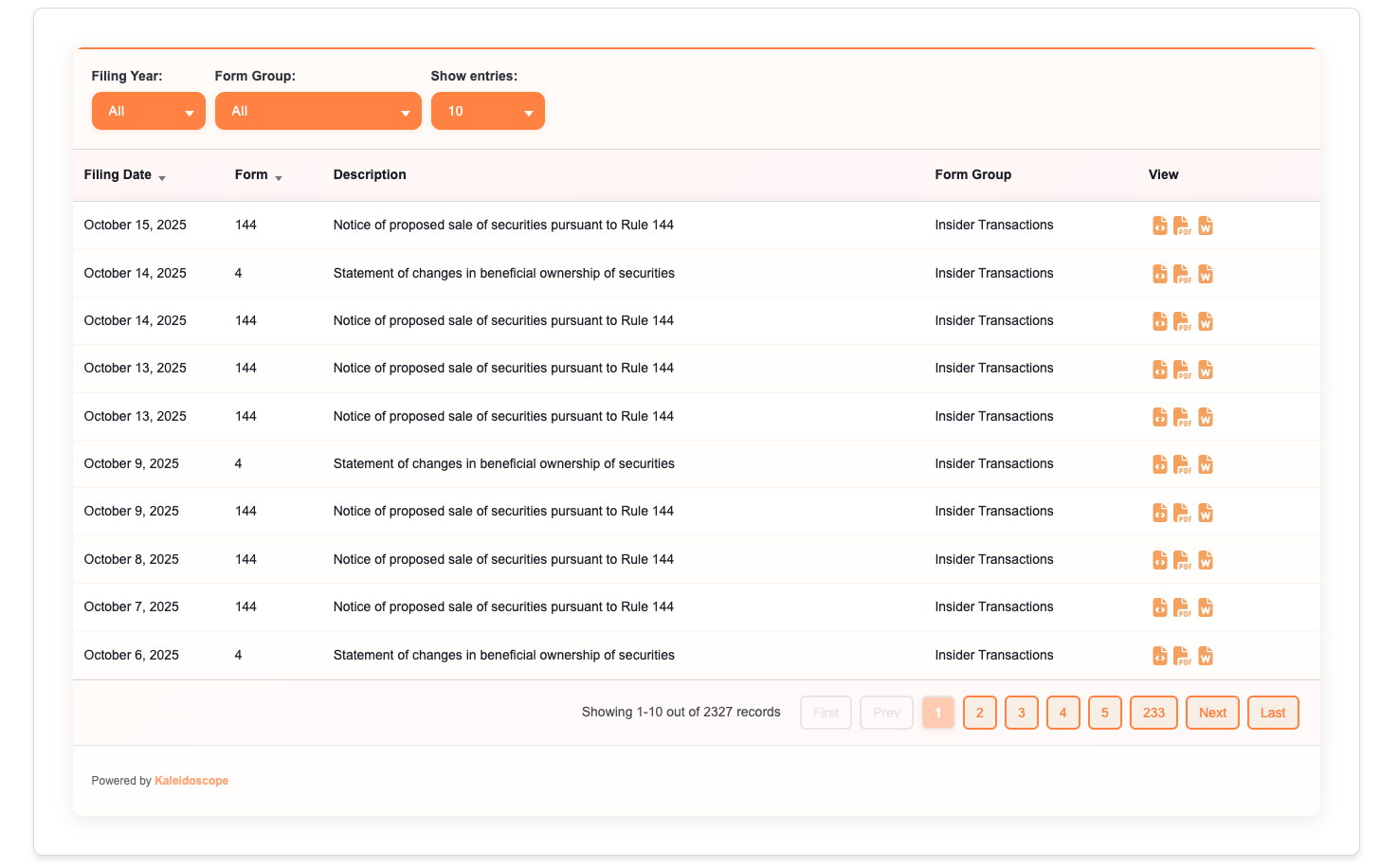1380x868 pixels.
Task: Open Word document for October 8 filing
Action: coord(1206,560)
